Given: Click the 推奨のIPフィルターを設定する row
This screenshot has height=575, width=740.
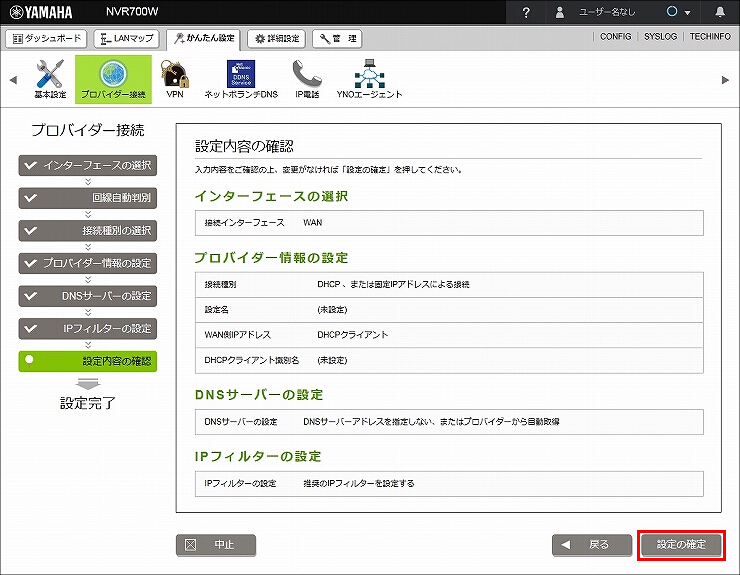Looking at the screenshot, I should [x=449, y=484].
